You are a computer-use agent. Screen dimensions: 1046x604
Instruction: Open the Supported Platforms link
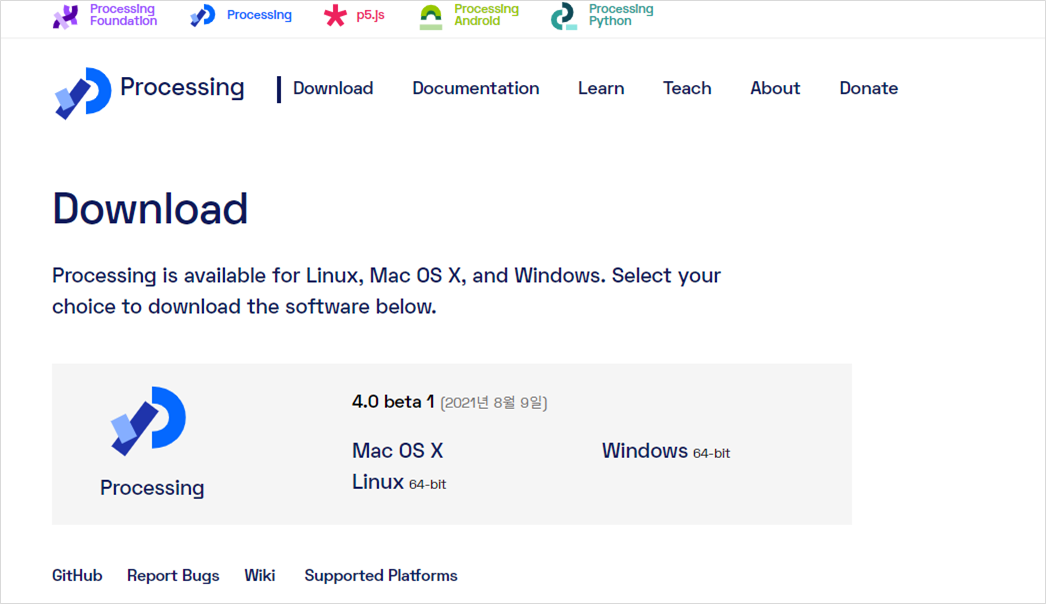coord(381,576)
